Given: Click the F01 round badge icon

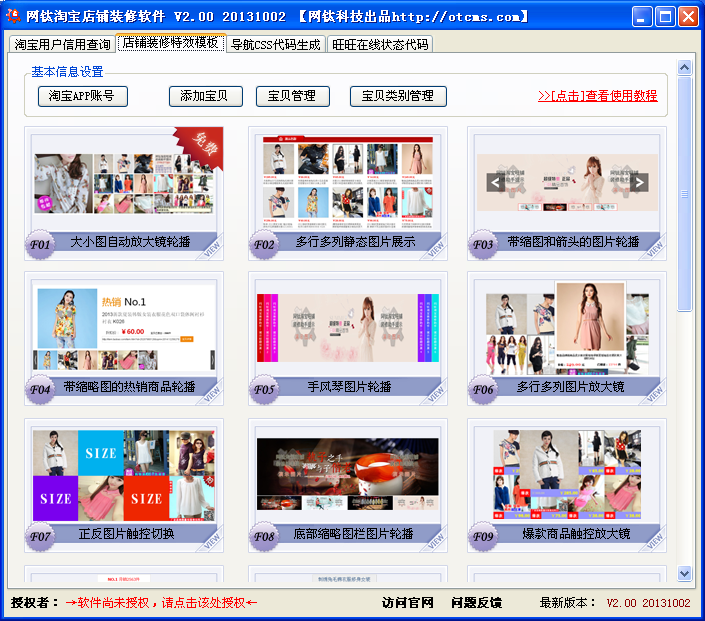Looking at the screenshot, I should tap(40, 245).
